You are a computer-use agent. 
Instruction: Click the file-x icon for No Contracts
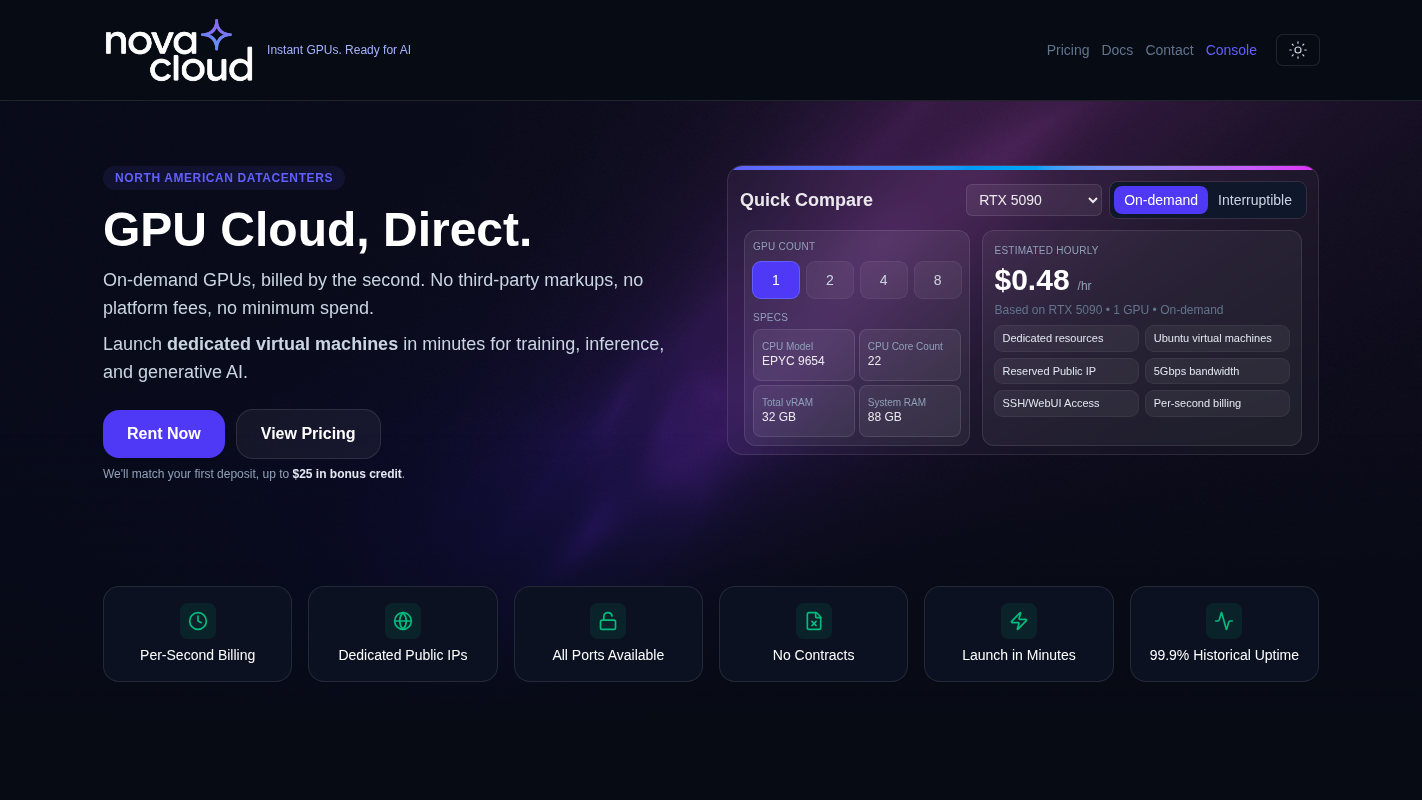[814, 621]
